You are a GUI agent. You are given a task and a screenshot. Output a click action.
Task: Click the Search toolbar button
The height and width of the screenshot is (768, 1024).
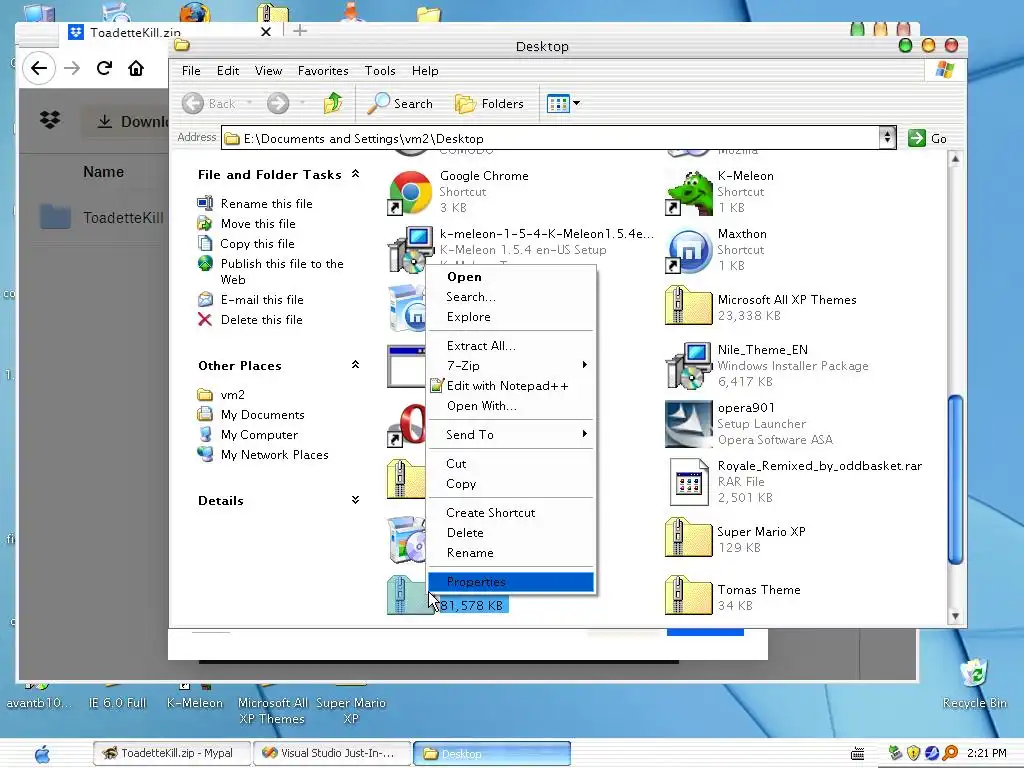(x=400, y=103)
